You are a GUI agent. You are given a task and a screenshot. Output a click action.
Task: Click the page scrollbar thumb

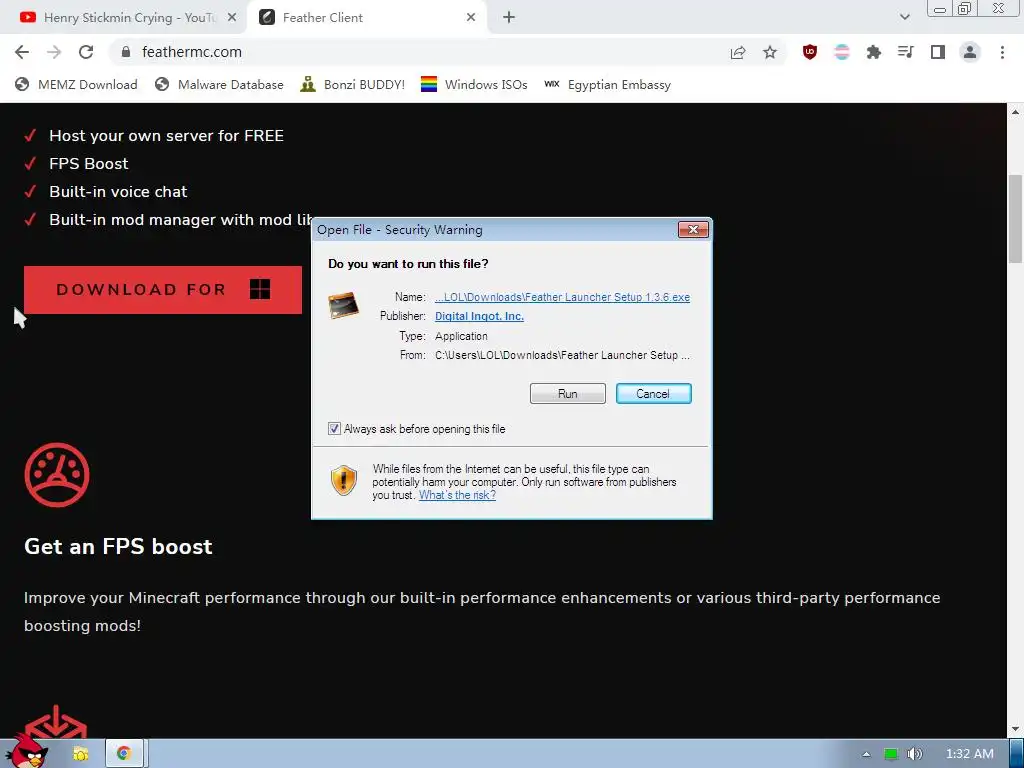(1015, 219)
